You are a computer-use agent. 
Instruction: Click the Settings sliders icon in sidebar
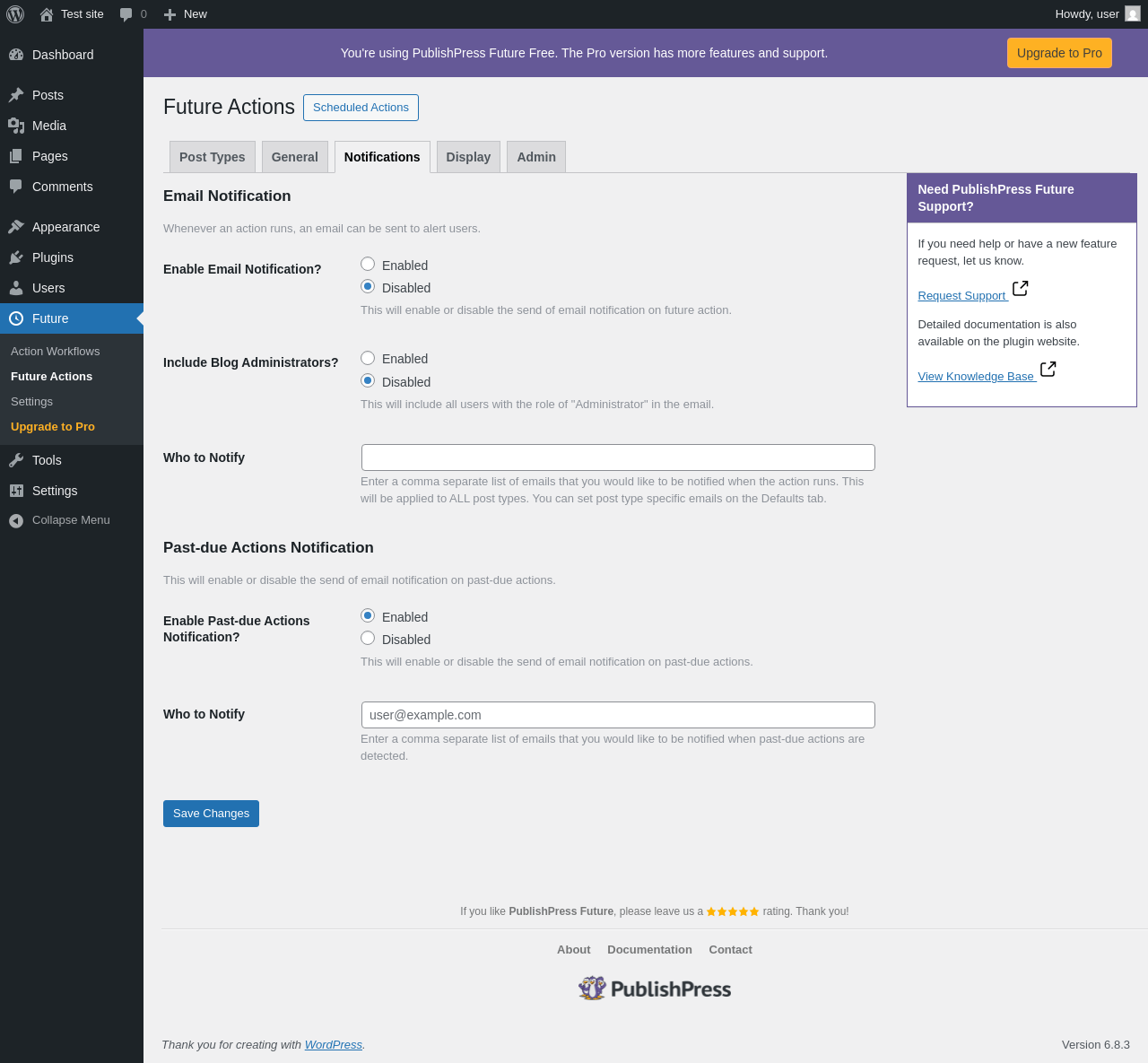point(16,491)
